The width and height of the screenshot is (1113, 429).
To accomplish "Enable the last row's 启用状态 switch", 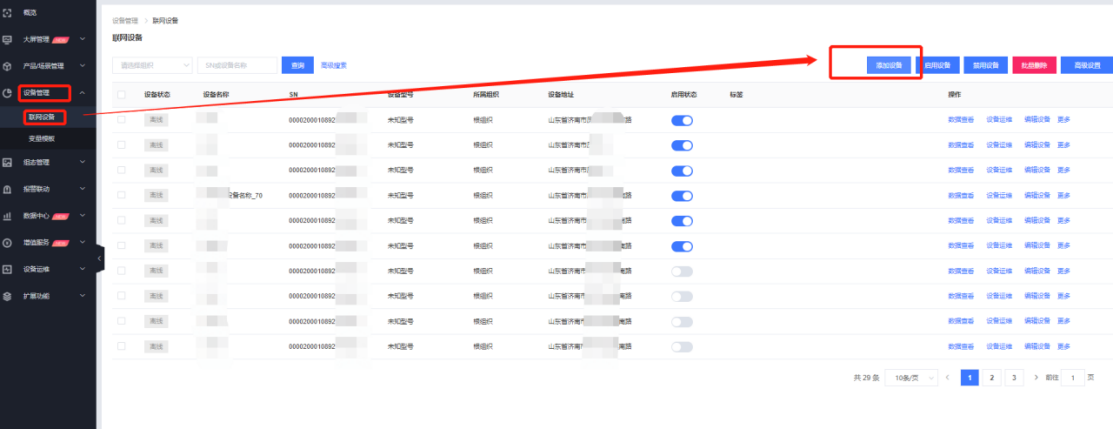I will 682,346.
